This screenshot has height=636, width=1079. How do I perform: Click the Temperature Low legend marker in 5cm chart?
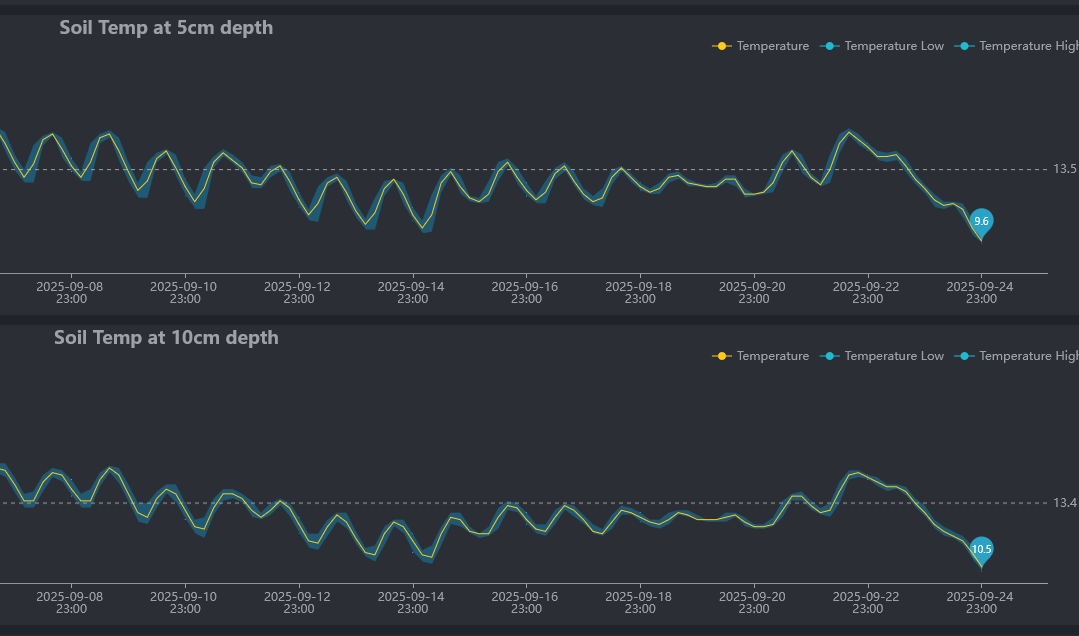[x=829, y=46]
